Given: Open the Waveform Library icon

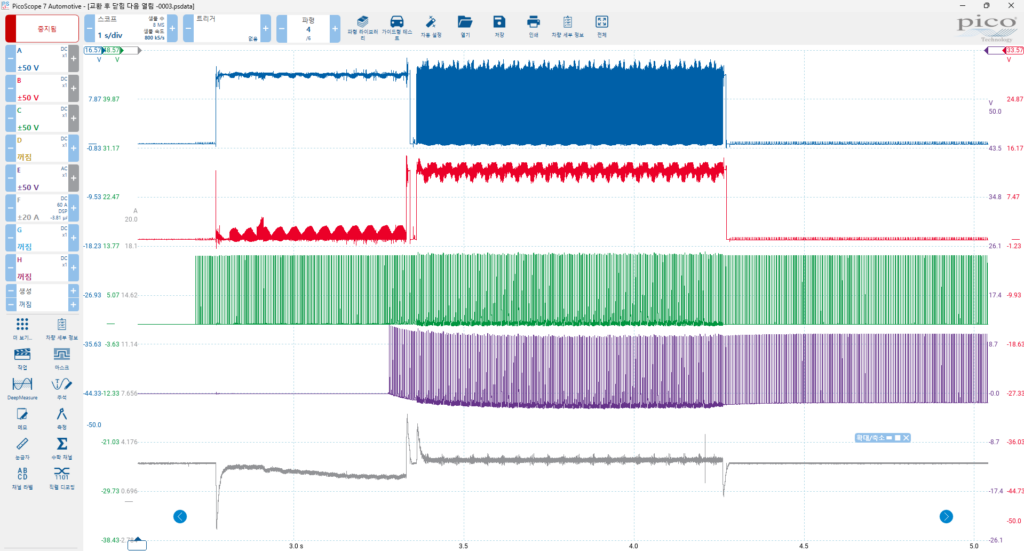Looking at the screenshot, I should point(363,23).
